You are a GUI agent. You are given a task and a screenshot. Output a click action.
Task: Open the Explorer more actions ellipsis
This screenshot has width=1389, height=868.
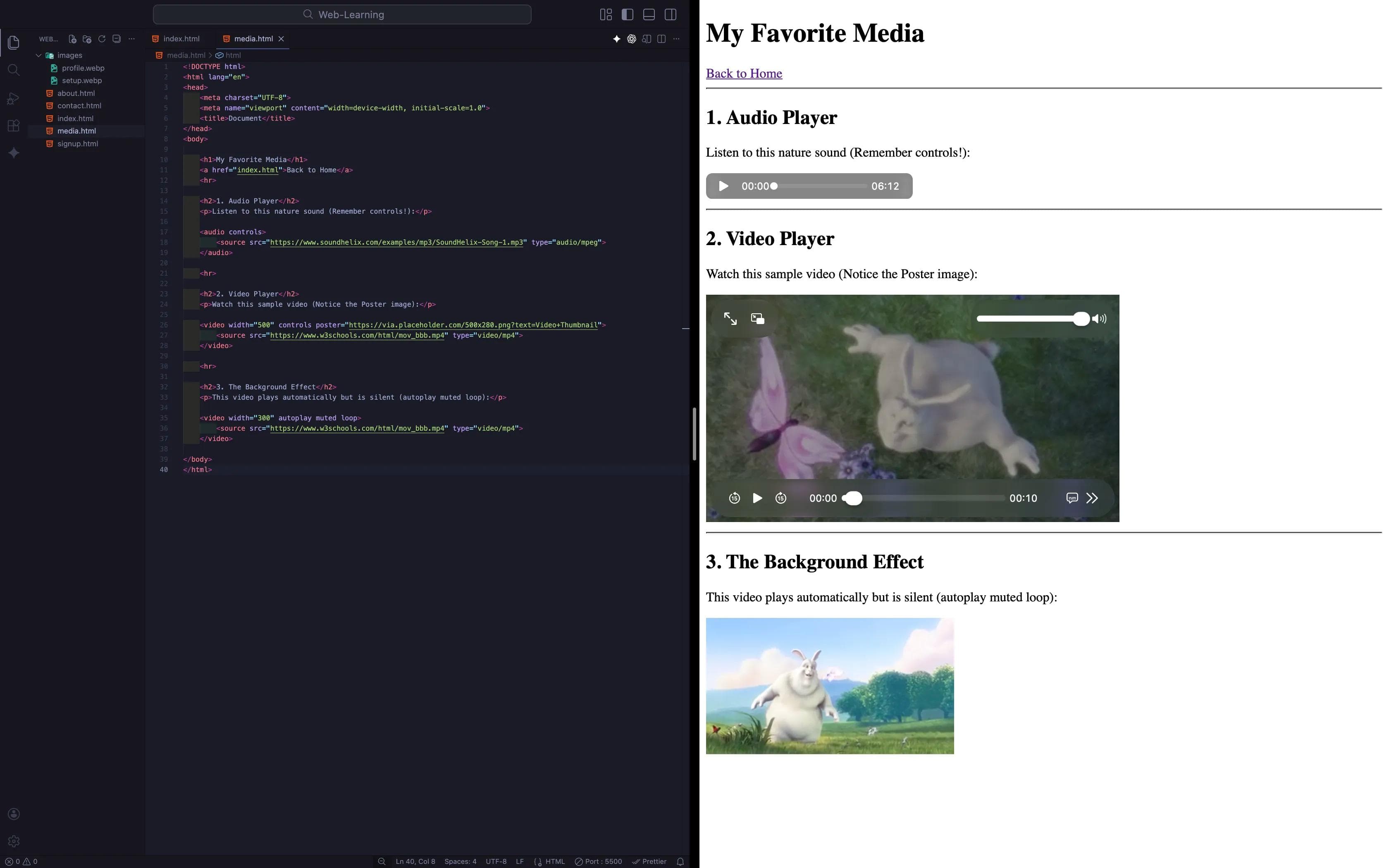[131, 39]
